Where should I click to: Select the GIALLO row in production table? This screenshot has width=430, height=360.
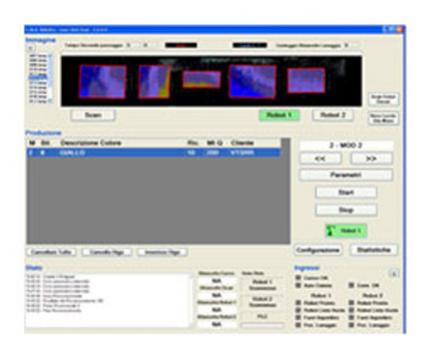click(153, 153)
